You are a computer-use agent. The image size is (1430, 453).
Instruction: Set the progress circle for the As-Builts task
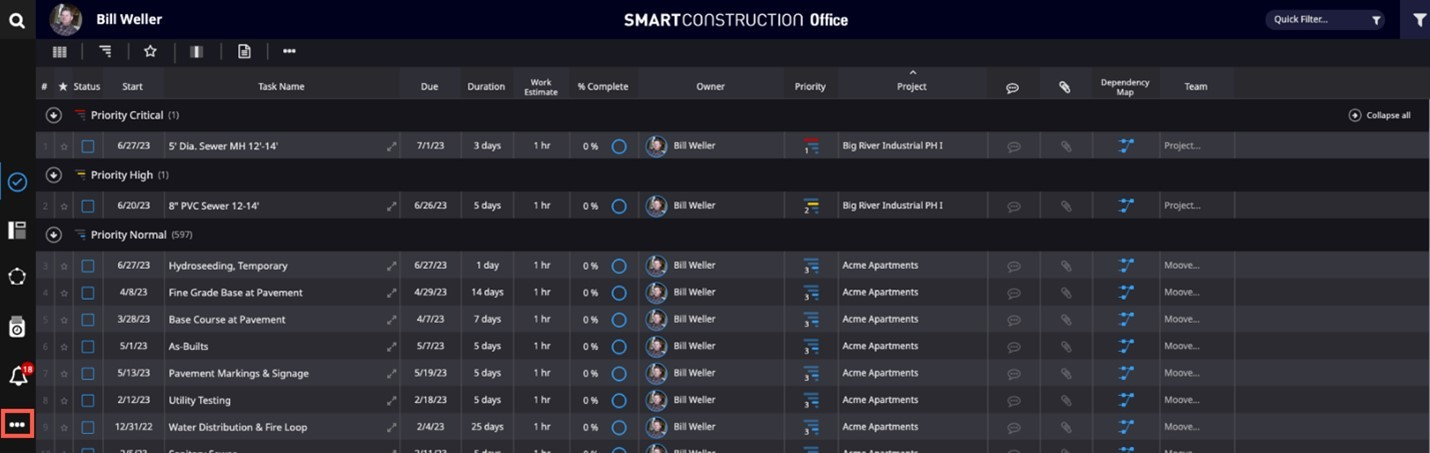tap(619, 346)
